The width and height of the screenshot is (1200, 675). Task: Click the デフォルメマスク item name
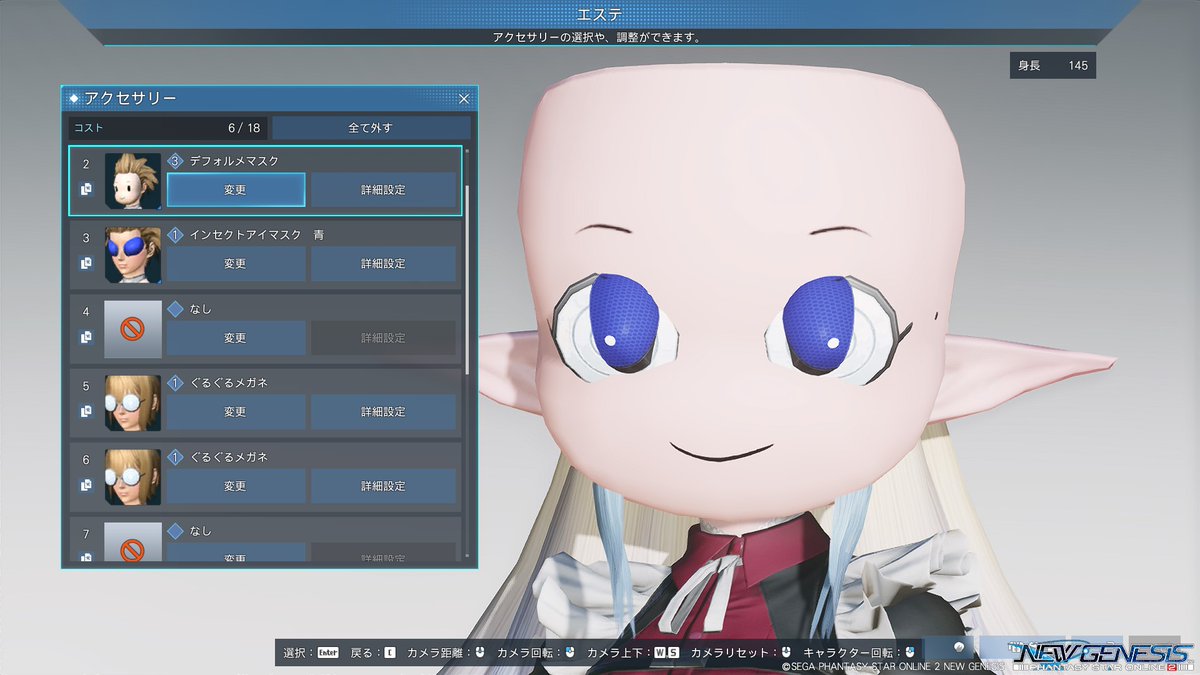pos(234,160)
